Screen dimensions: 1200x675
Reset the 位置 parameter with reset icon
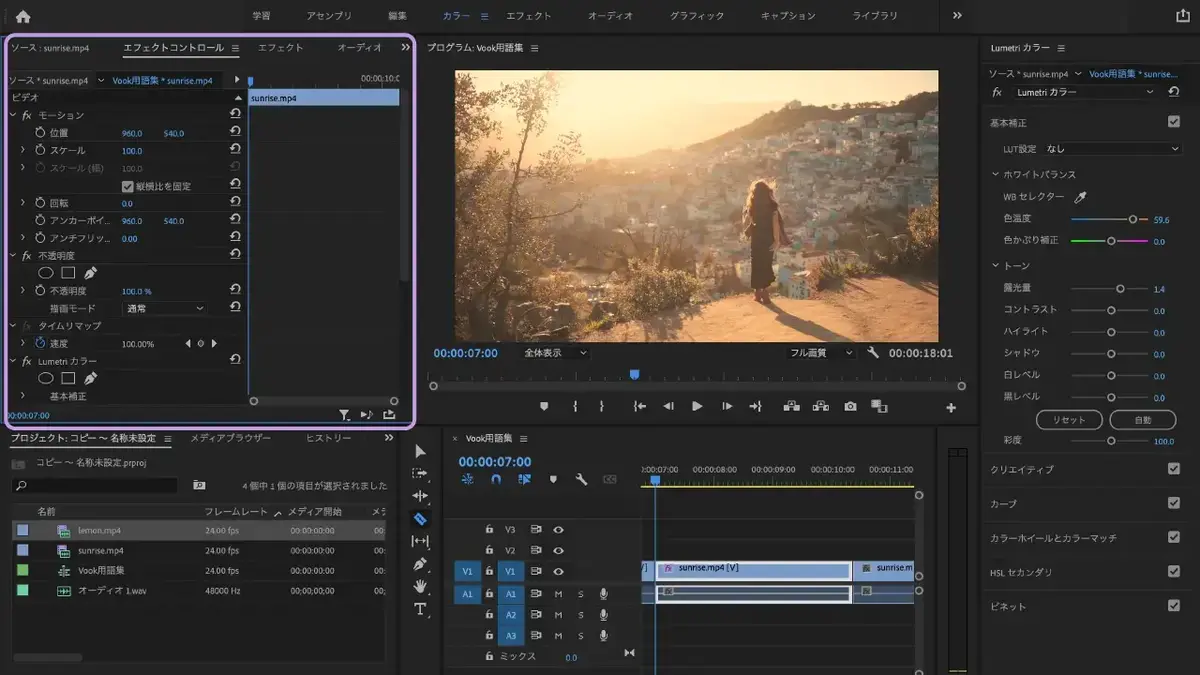pyautogui.click(x=235, y=132)
